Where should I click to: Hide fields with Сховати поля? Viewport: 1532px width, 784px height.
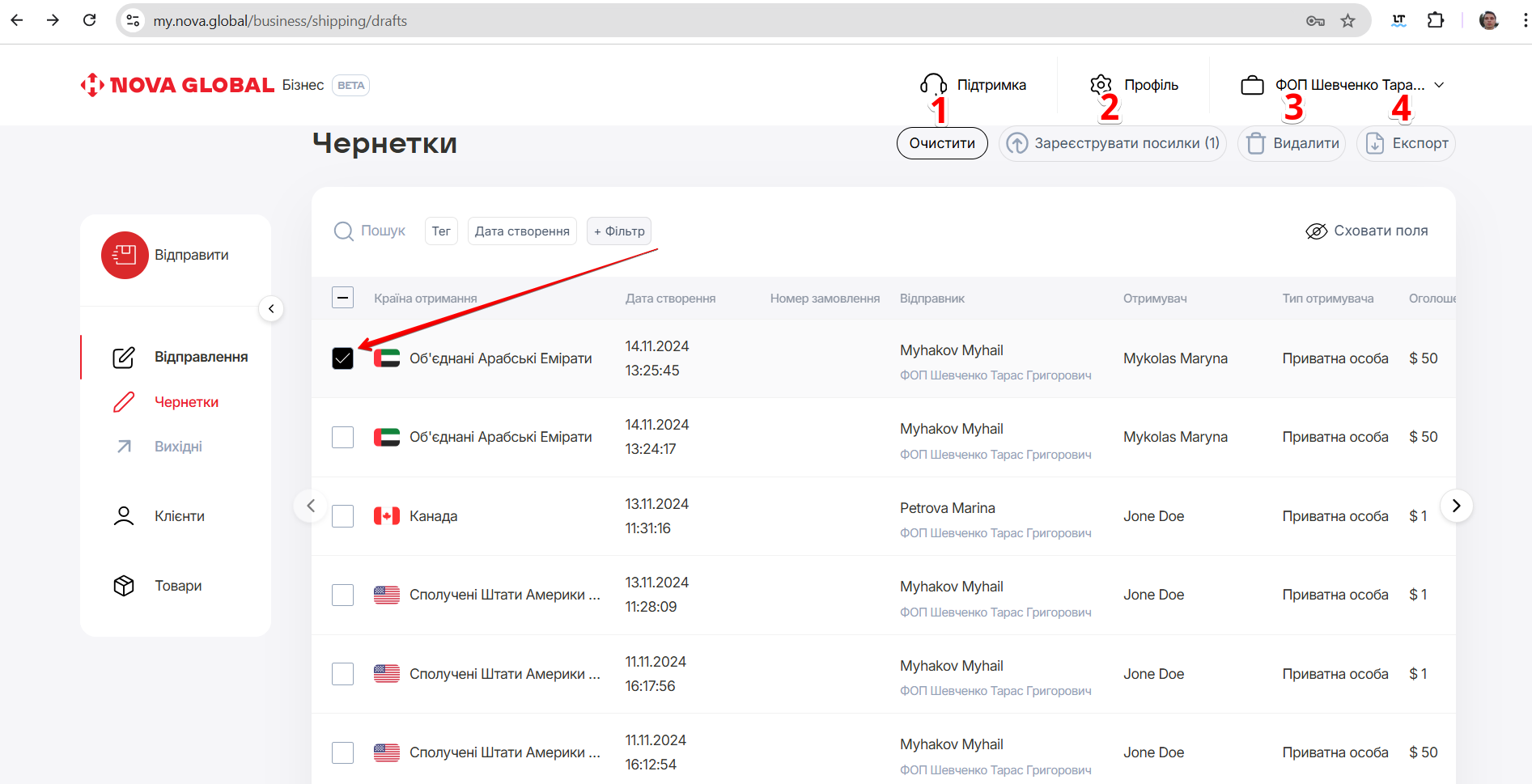(1367, 231)
